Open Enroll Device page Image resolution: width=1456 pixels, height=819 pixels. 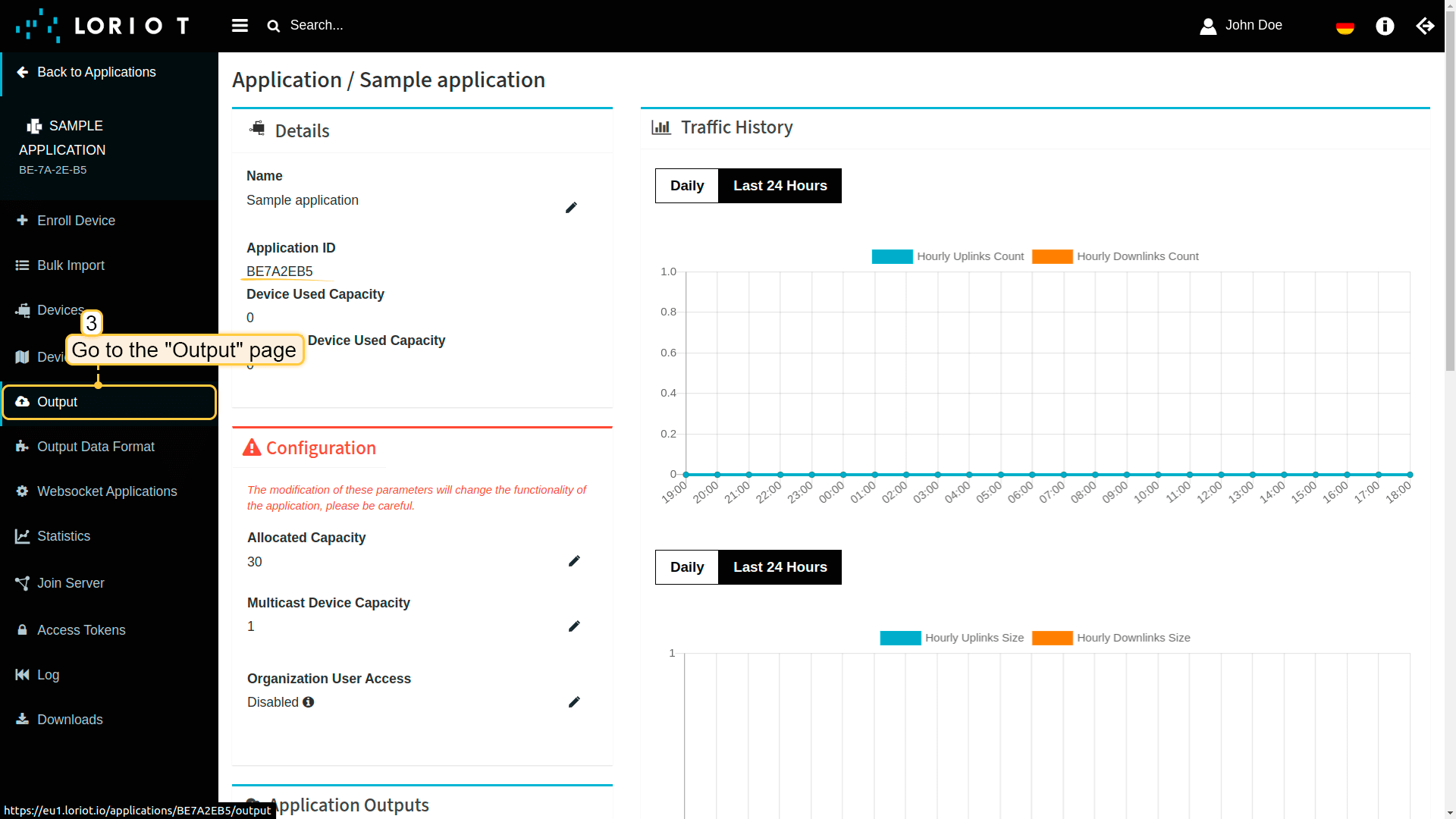pyautogui.click(x=76, y=221)
